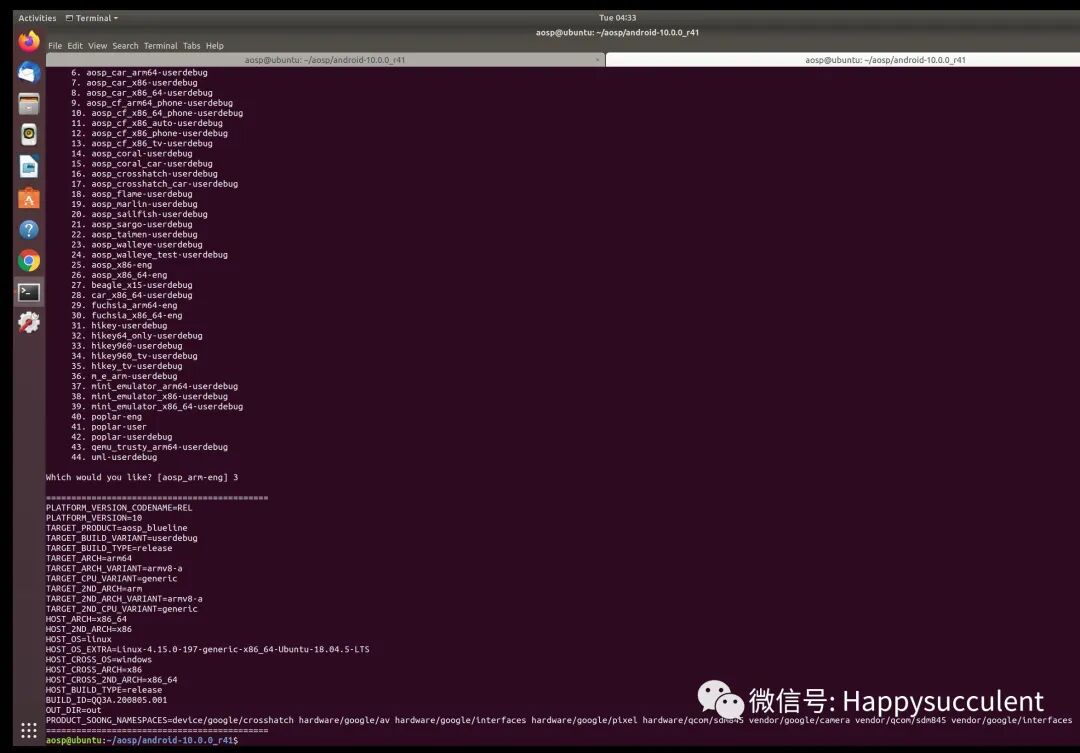Expand the Terminal app menu in top bar
The height and width of the screenshot is (753, 1080).
(x=92, y=18)
